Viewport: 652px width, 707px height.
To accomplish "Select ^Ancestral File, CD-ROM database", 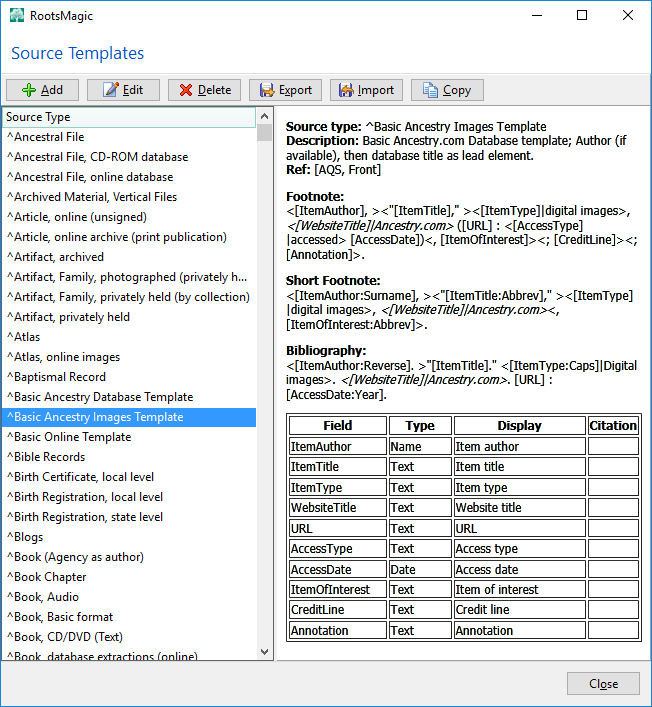I will tap(129, 157).
